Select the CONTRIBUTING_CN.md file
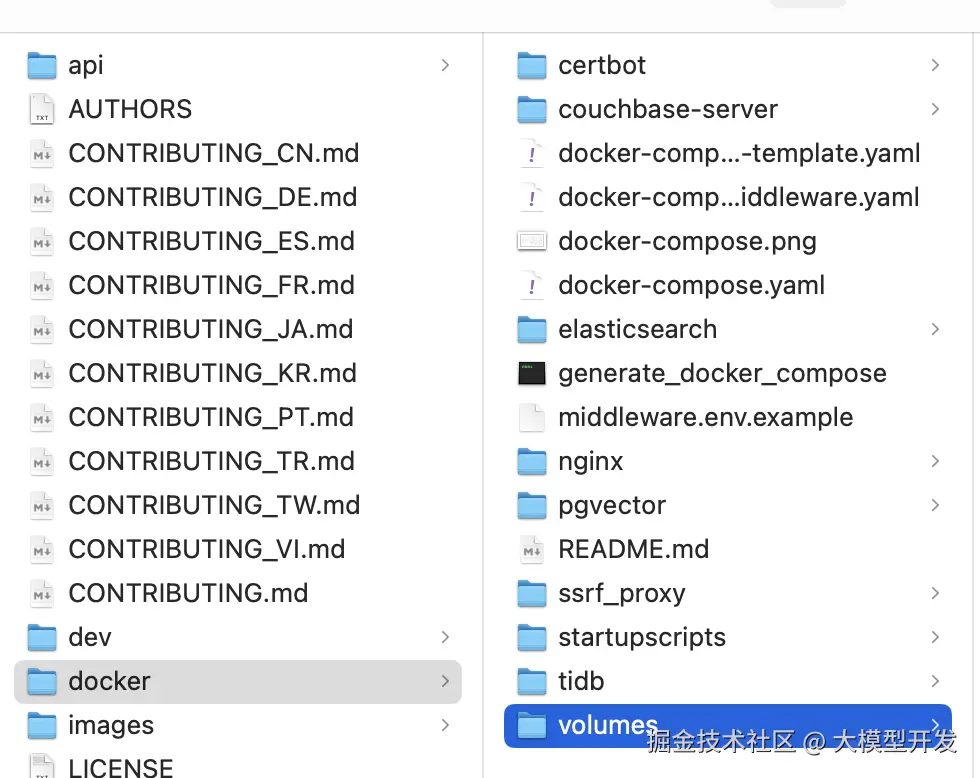This screenshot has width=980, height=778. (213, 154)
